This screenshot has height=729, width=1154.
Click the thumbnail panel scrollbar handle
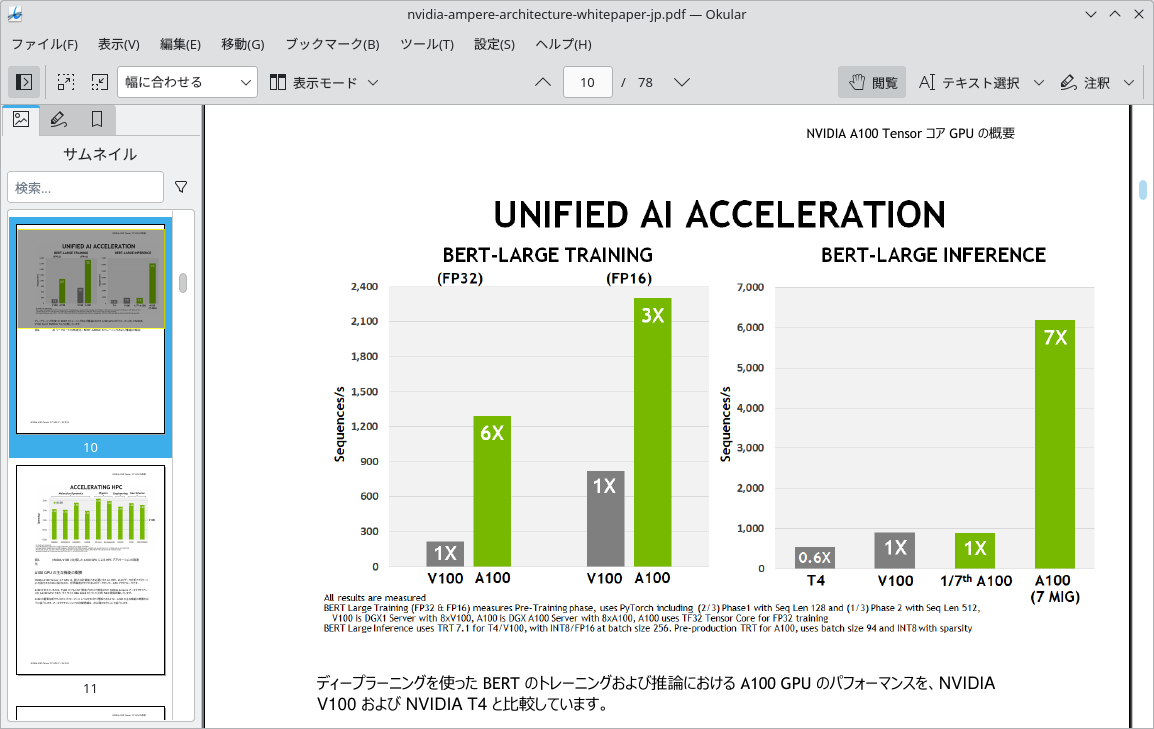[183, 282]
